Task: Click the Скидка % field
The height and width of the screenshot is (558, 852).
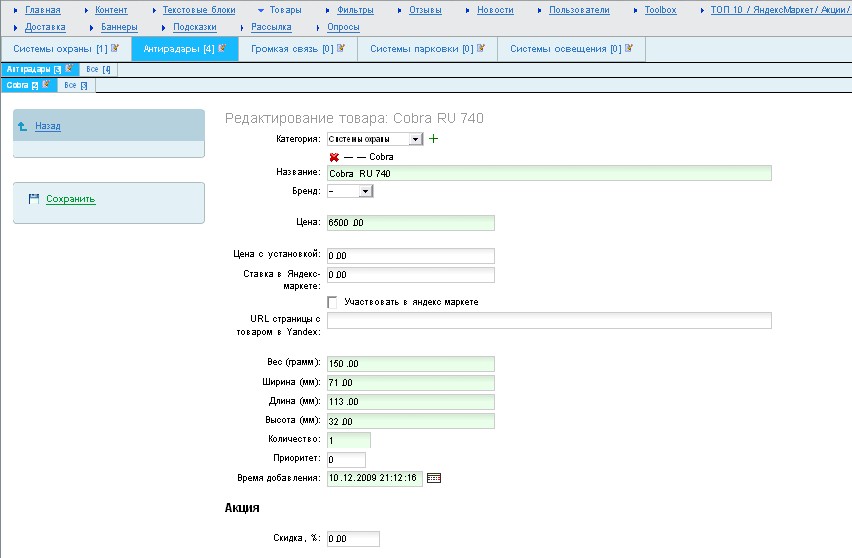Action: [x=353, y=539]
